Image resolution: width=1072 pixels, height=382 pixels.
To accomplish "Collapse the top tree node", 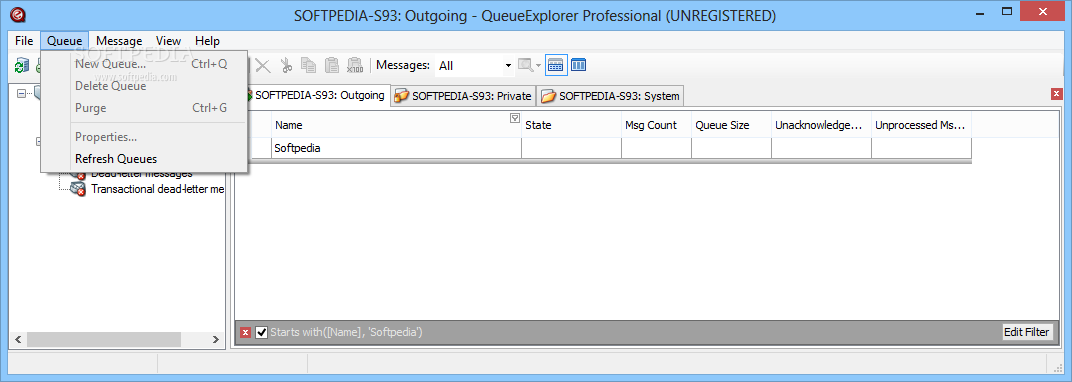I will (x=21, y=93).
